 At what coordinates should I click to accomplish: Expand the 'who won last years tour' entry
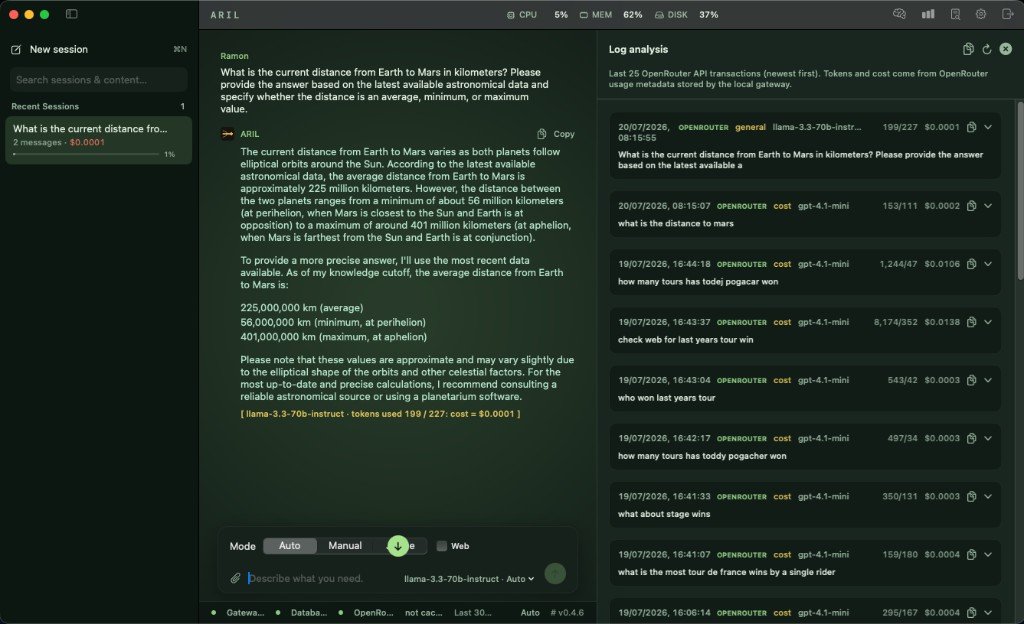click(x=988, y=380)
